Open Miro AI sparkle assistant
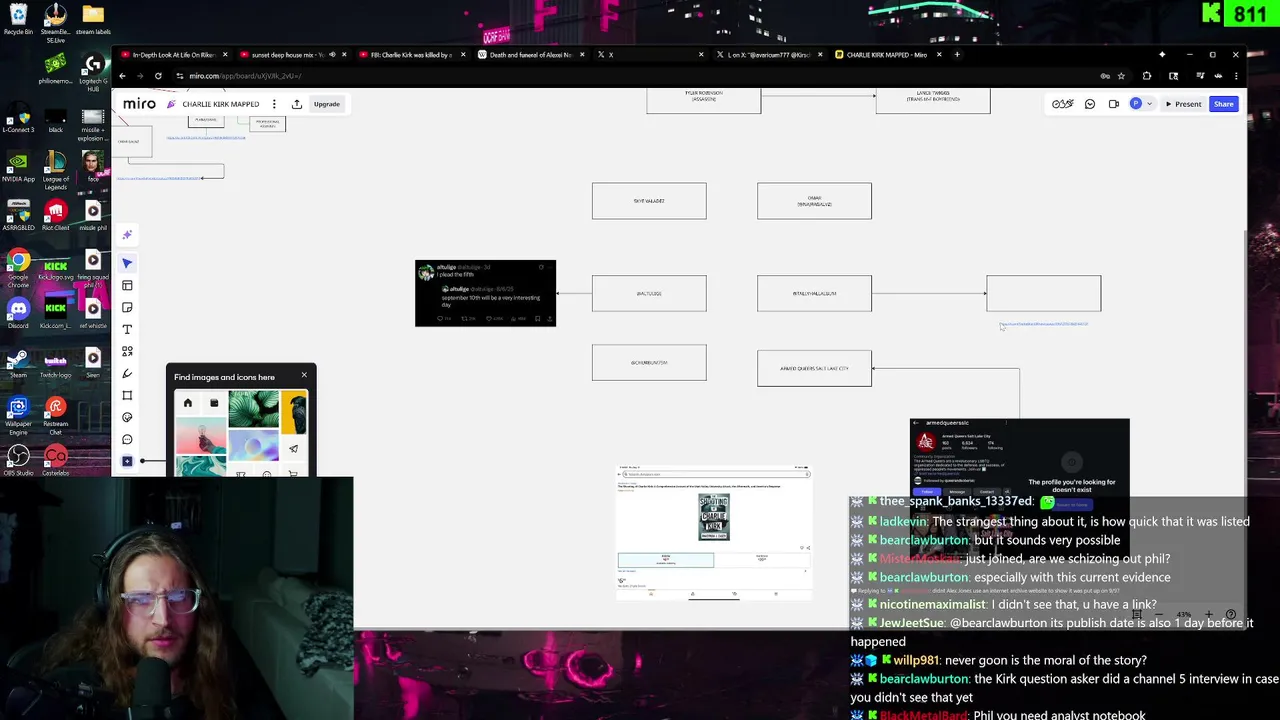1280x720 pixels. click(x=127, y=235)
